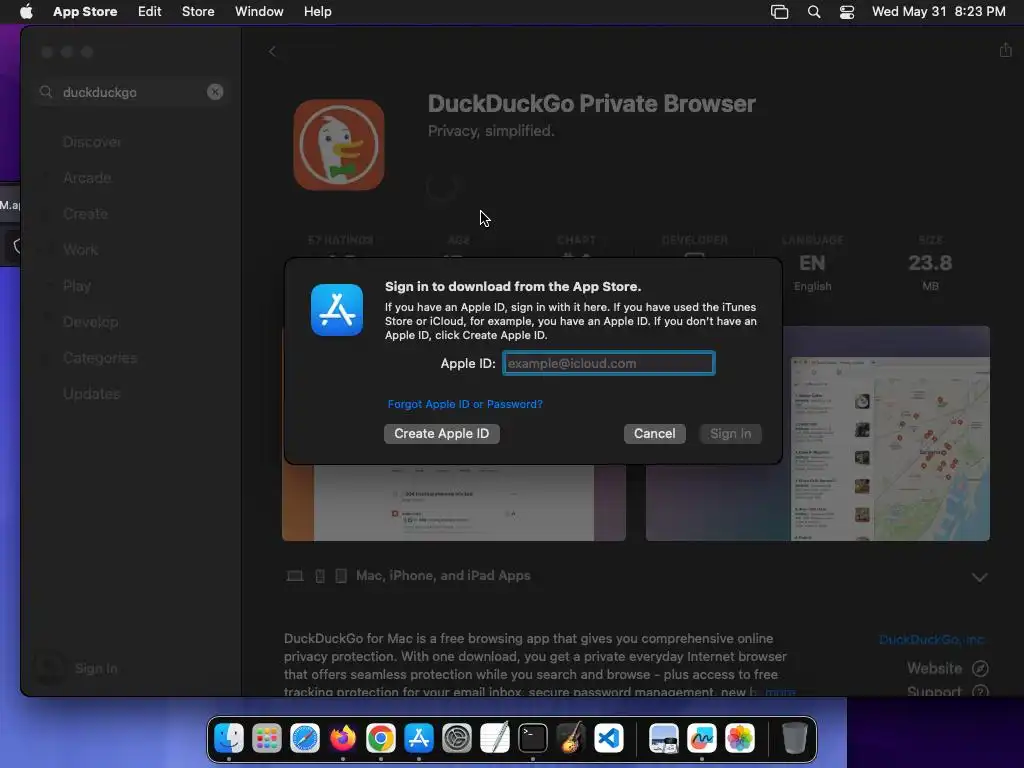Select Create in the sidebar
Screen dimensions: 1024x768
tap(86, 214)
